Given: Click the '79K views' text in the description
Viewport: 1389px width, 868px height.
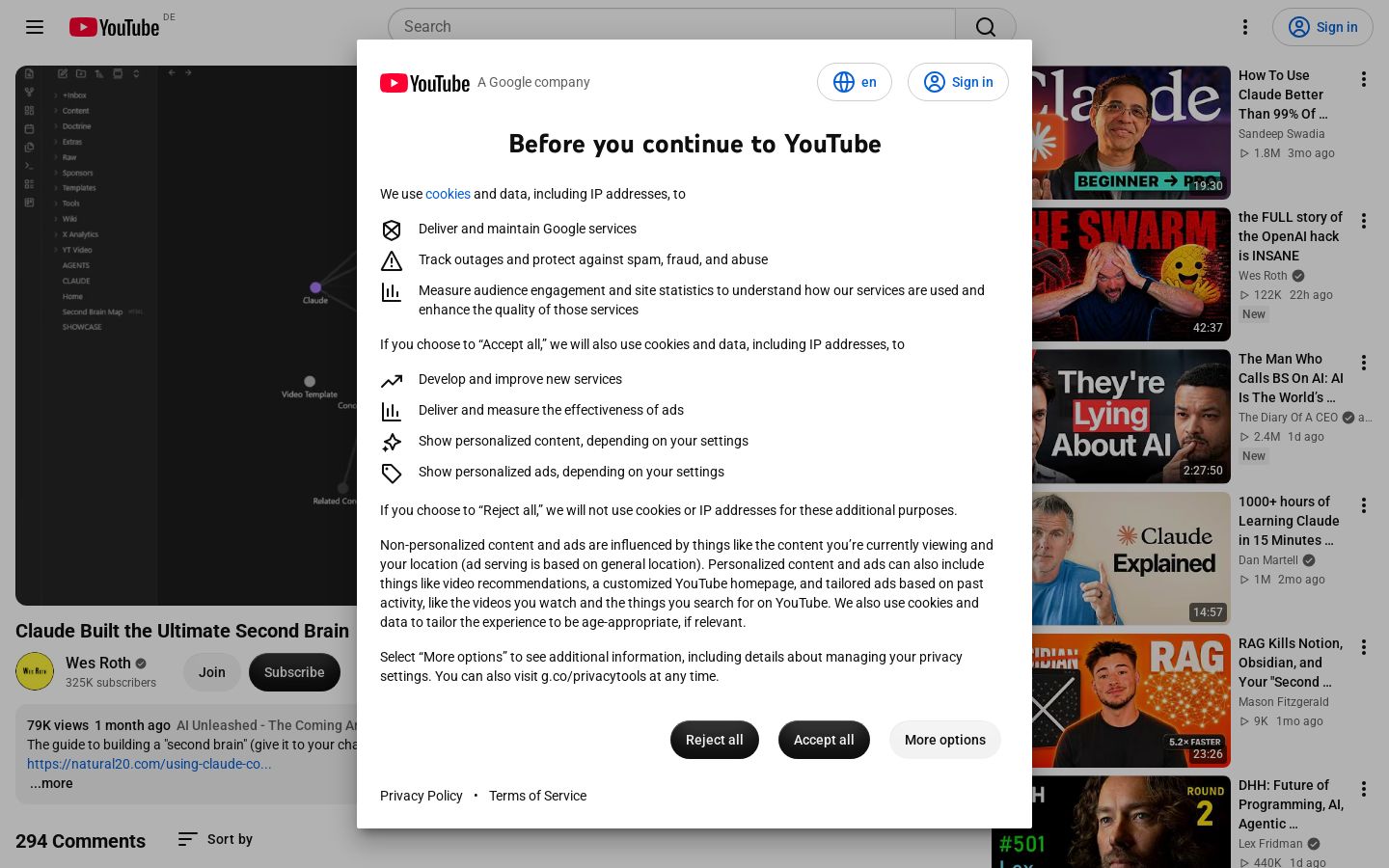Looking at the screenshot, I should 58,725.
